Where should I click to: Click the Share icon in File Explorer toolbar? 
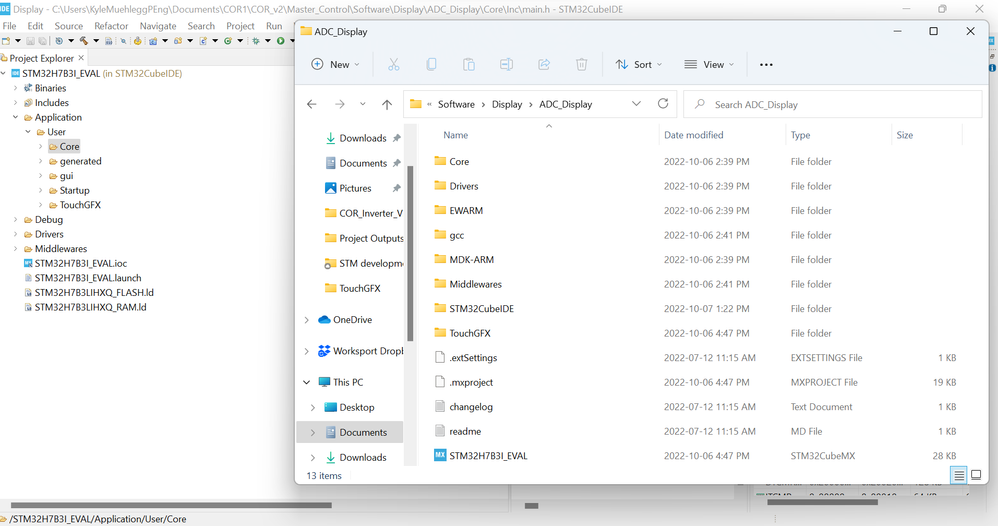pyautogui.click(x=544, y=64)
